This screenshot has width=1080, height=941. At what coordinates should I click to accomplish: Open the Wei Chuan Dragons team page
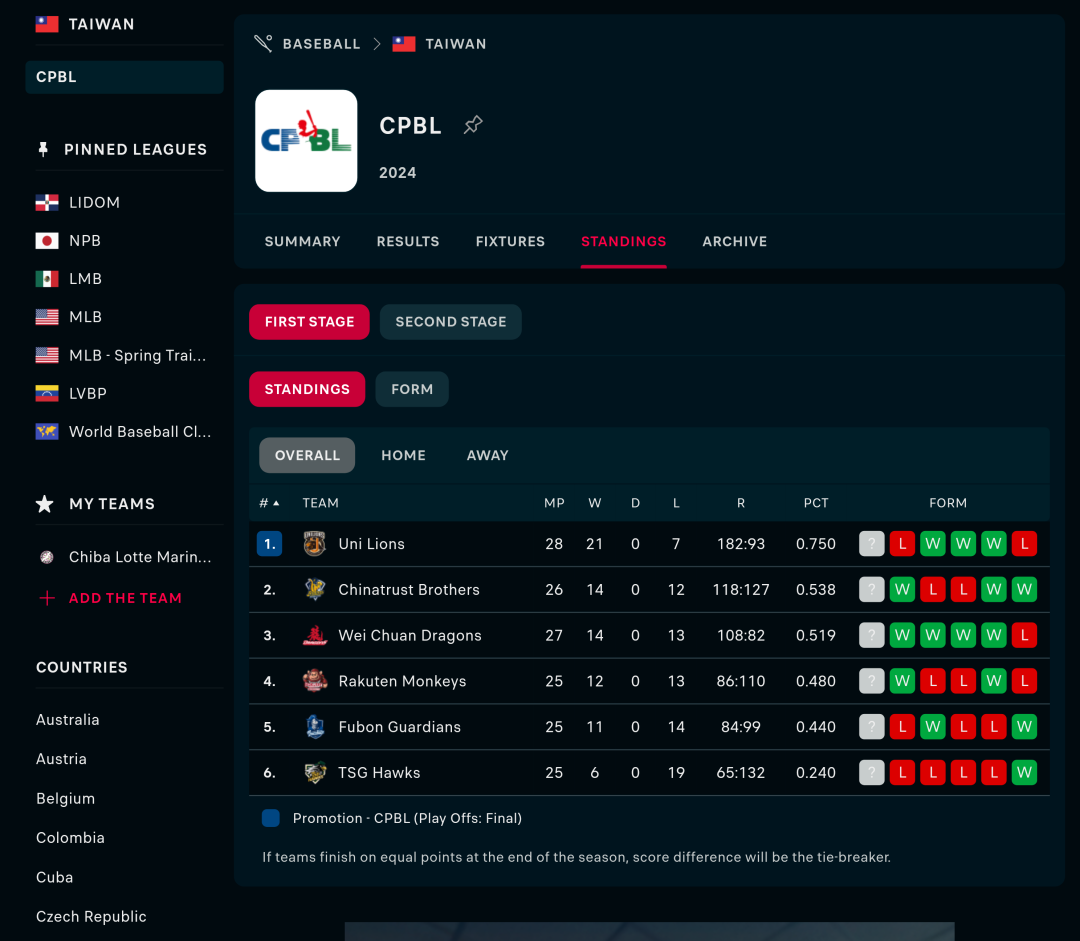coord(410,635)
